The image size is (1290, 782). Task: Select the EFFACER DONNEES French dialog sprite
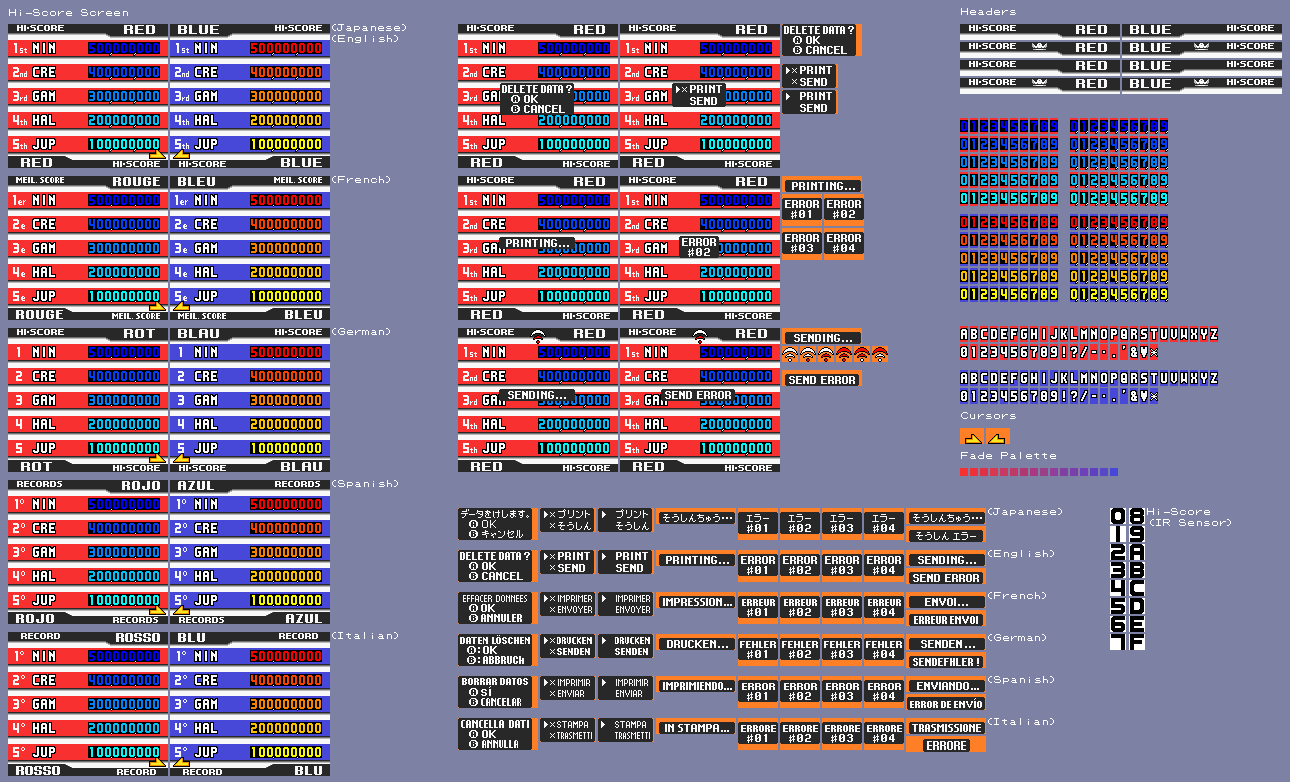click(496, 608)
